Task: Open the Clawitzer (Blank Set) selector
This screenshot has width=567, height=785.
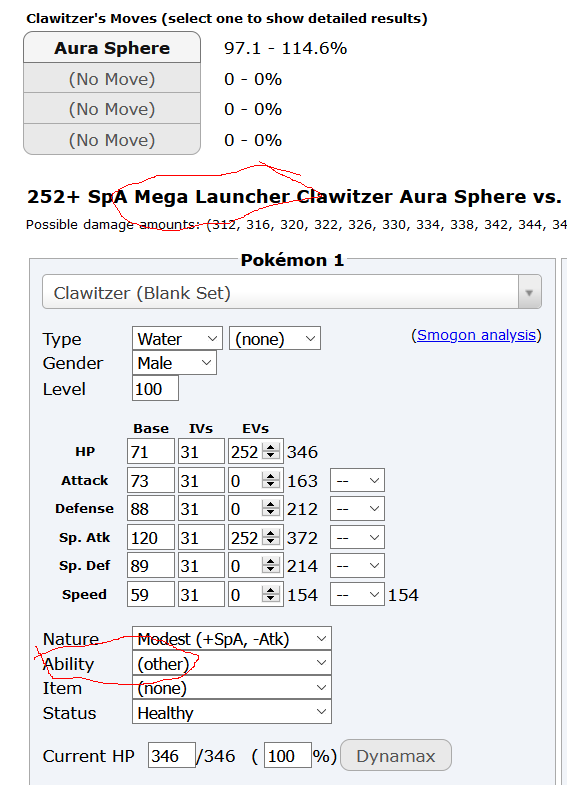Action: tap(292, 292)
